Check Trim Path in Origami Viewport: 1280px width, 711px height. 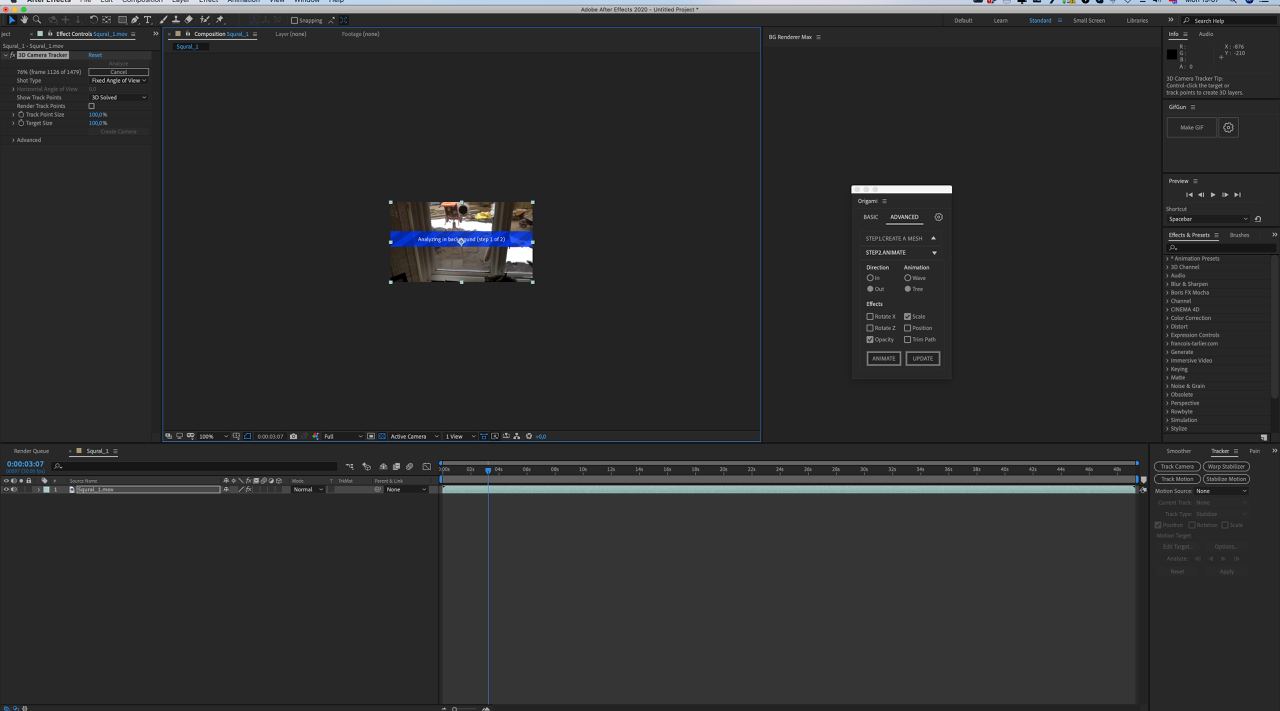click(x=908, y=339)
